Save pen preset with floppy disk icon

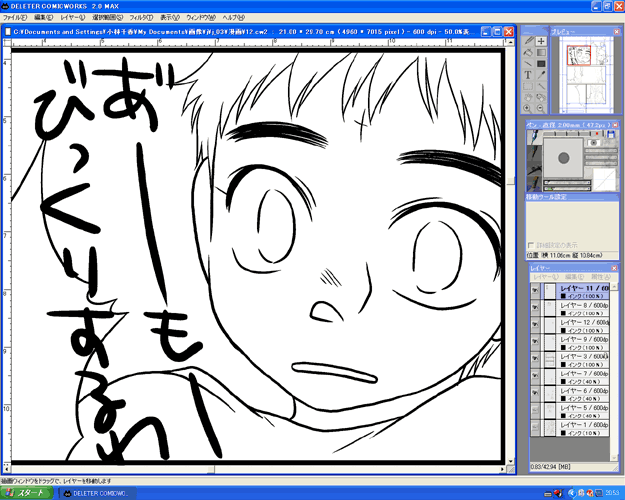611,134
